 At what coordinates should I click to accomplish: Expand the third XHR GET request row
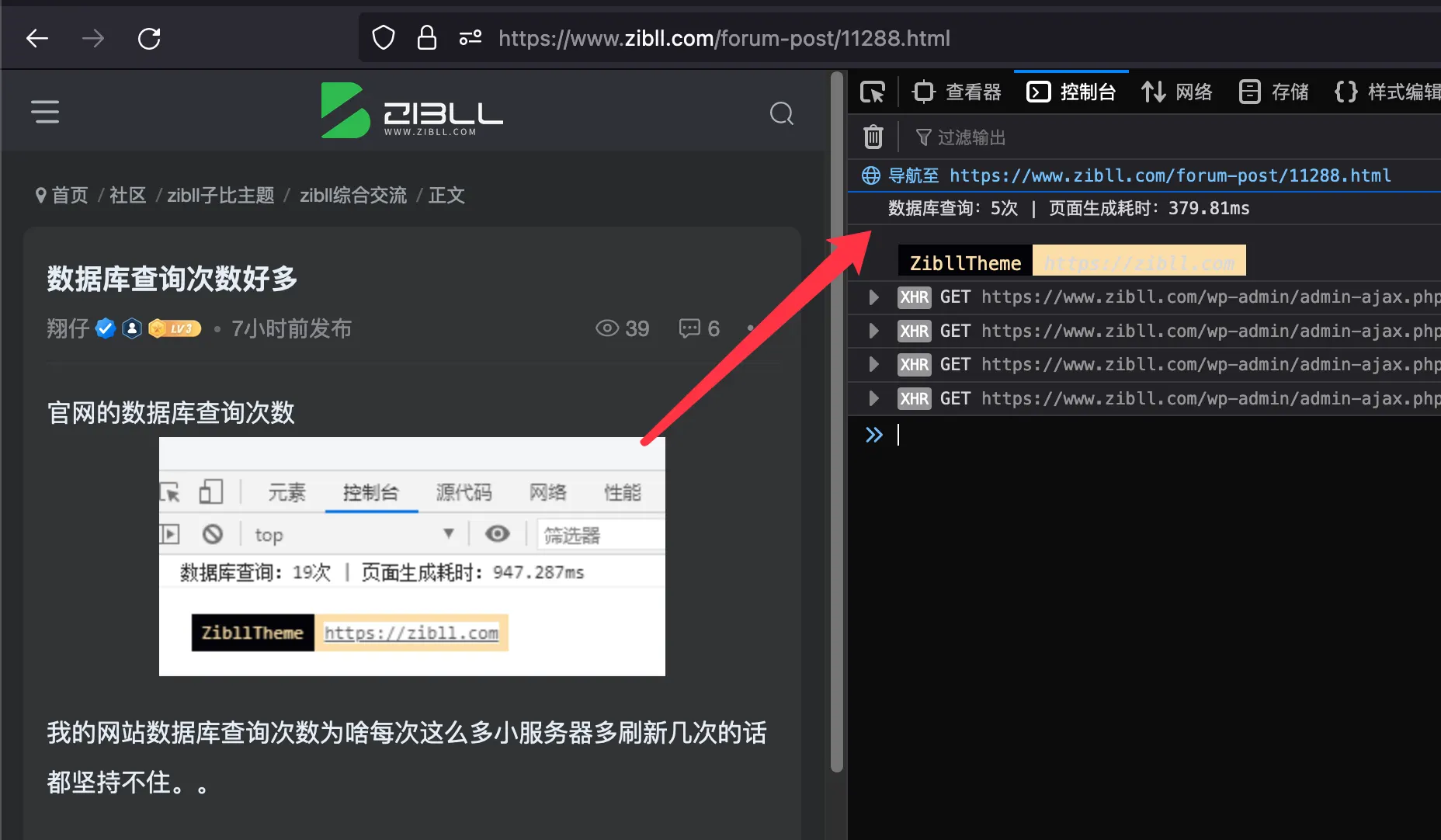(873, 364)
